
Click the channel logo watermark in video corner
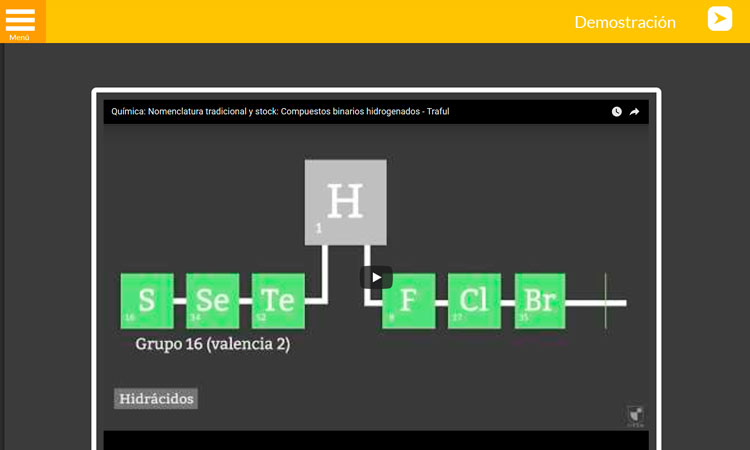coord(634,414)
